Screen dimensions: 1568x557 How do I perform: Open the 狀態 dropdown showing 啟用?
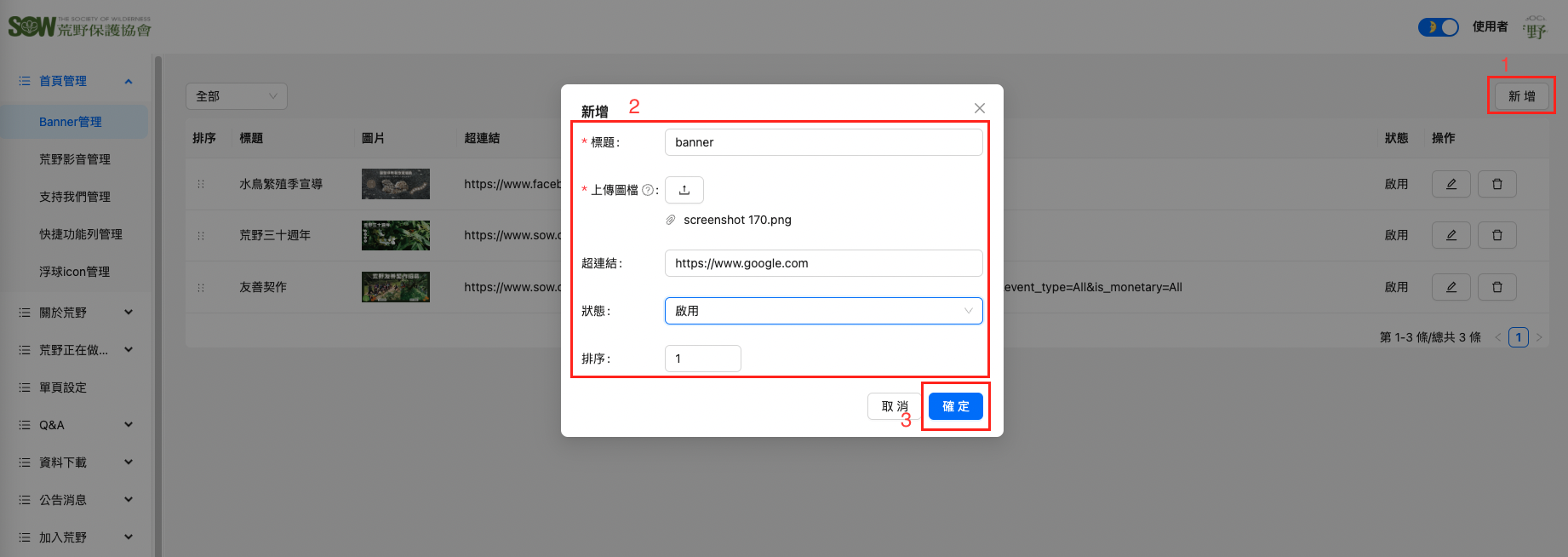pos(822,311)
